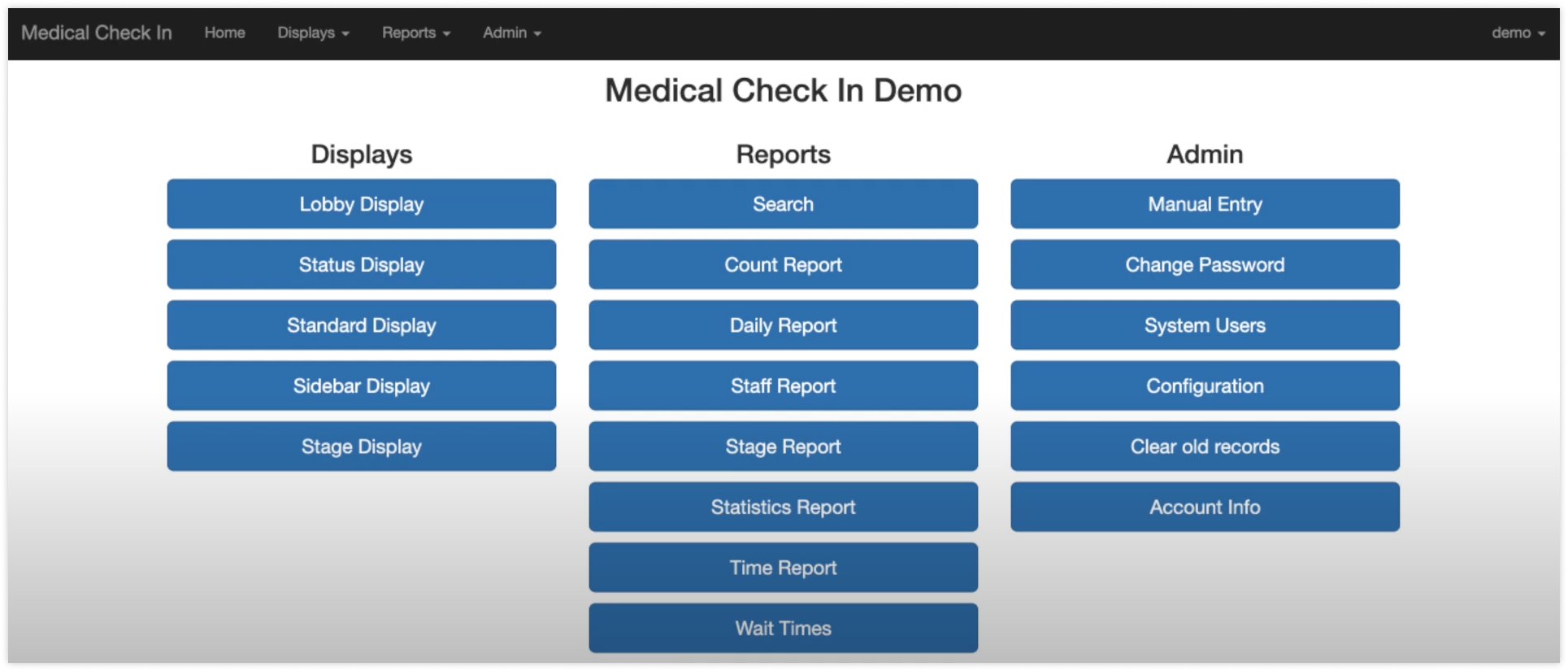Select Change Password

coord(1205,264)
